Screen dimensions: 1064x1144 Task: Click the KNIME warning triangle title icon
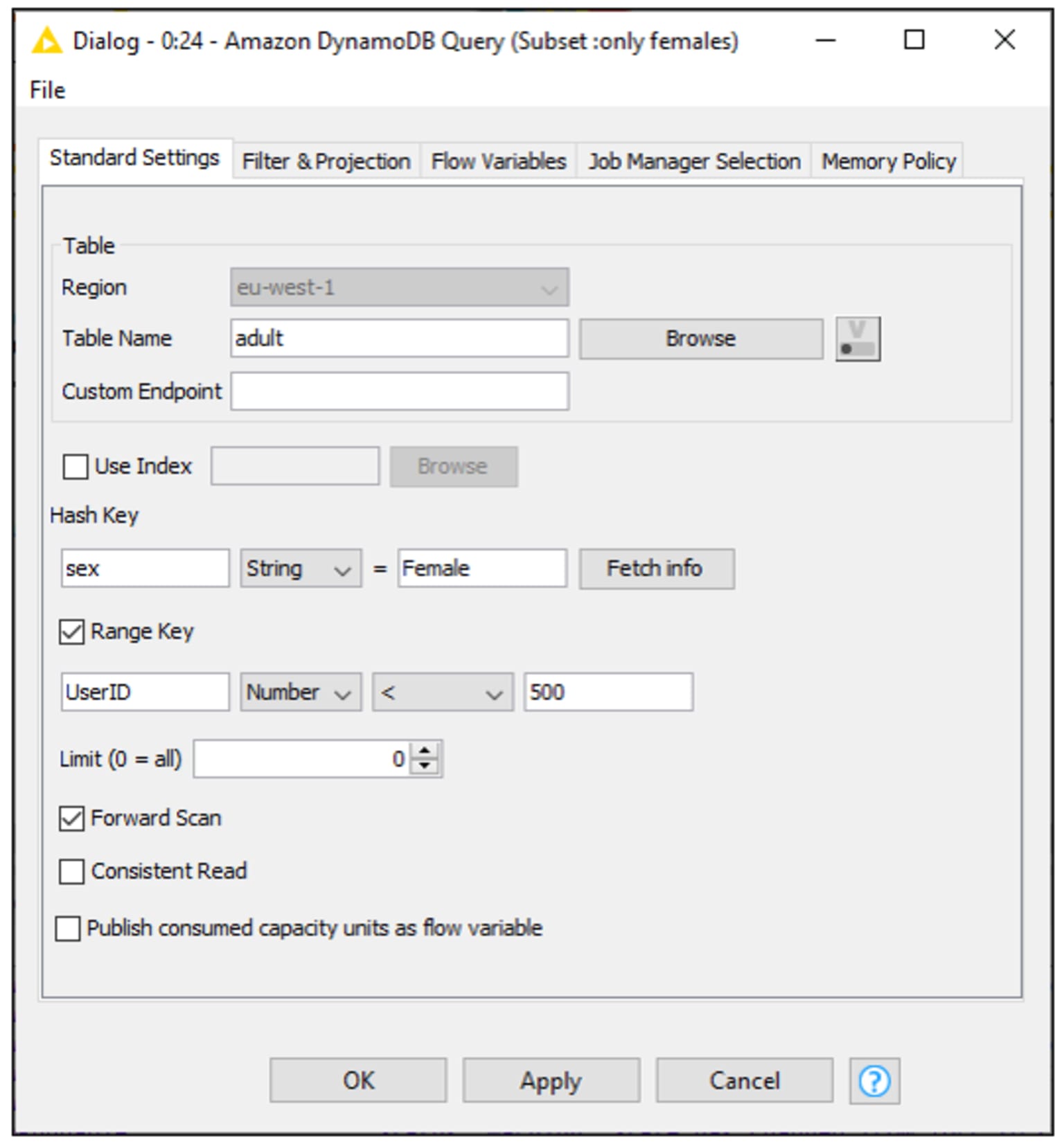pyautogui.click(x=47, y=41)
